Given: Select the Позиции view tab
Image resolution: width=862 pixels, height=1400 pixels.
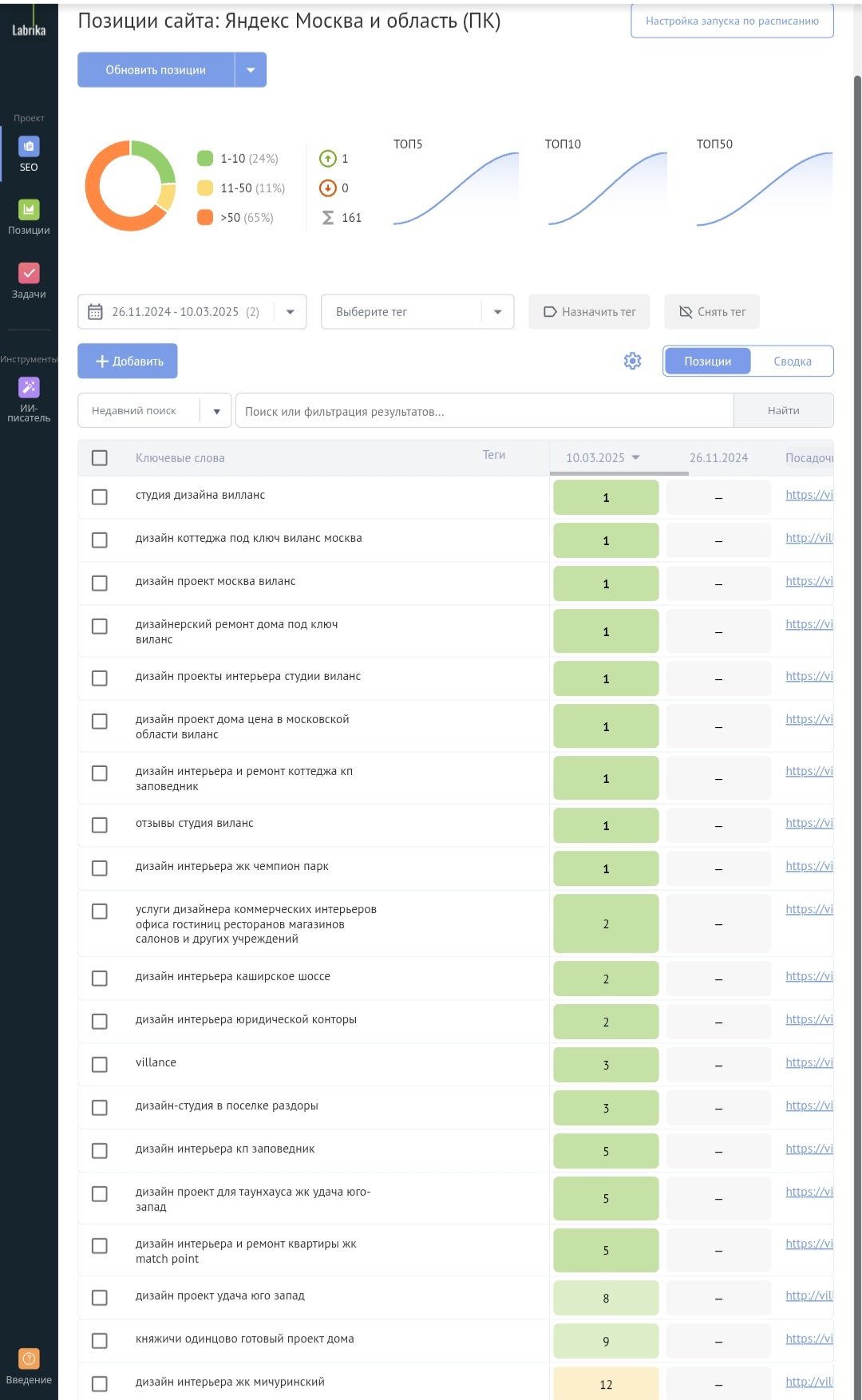Looking at the screenshot, I should [707, 362].
